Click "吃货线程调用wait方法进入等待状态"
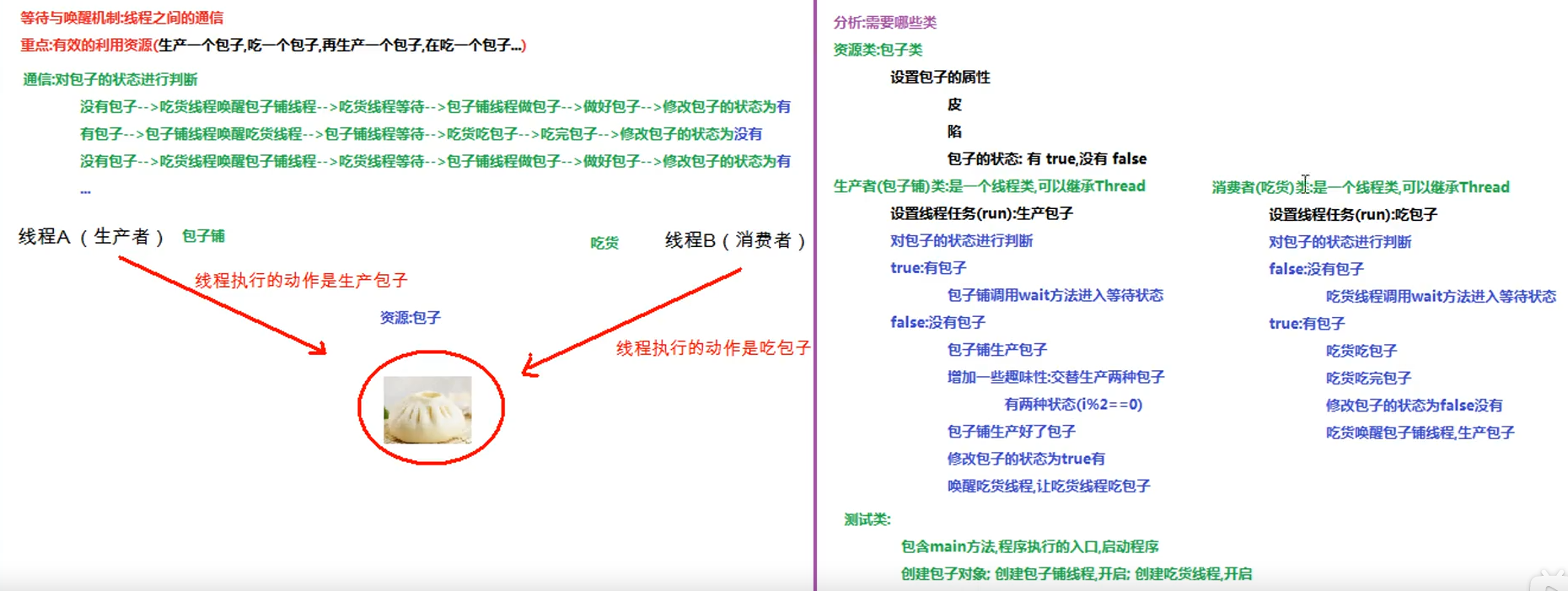 click(1441, 297)
